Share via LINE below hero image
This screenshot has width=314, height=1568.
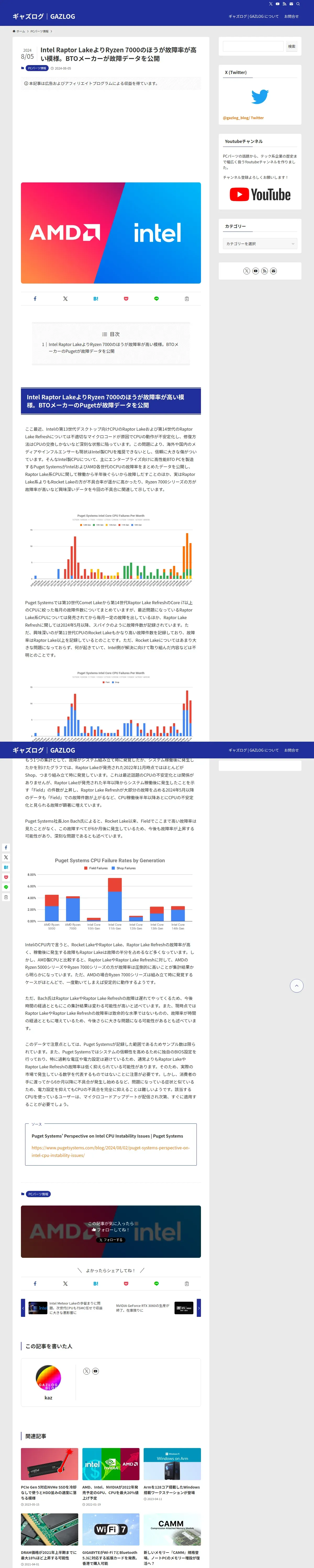(156, 299)
